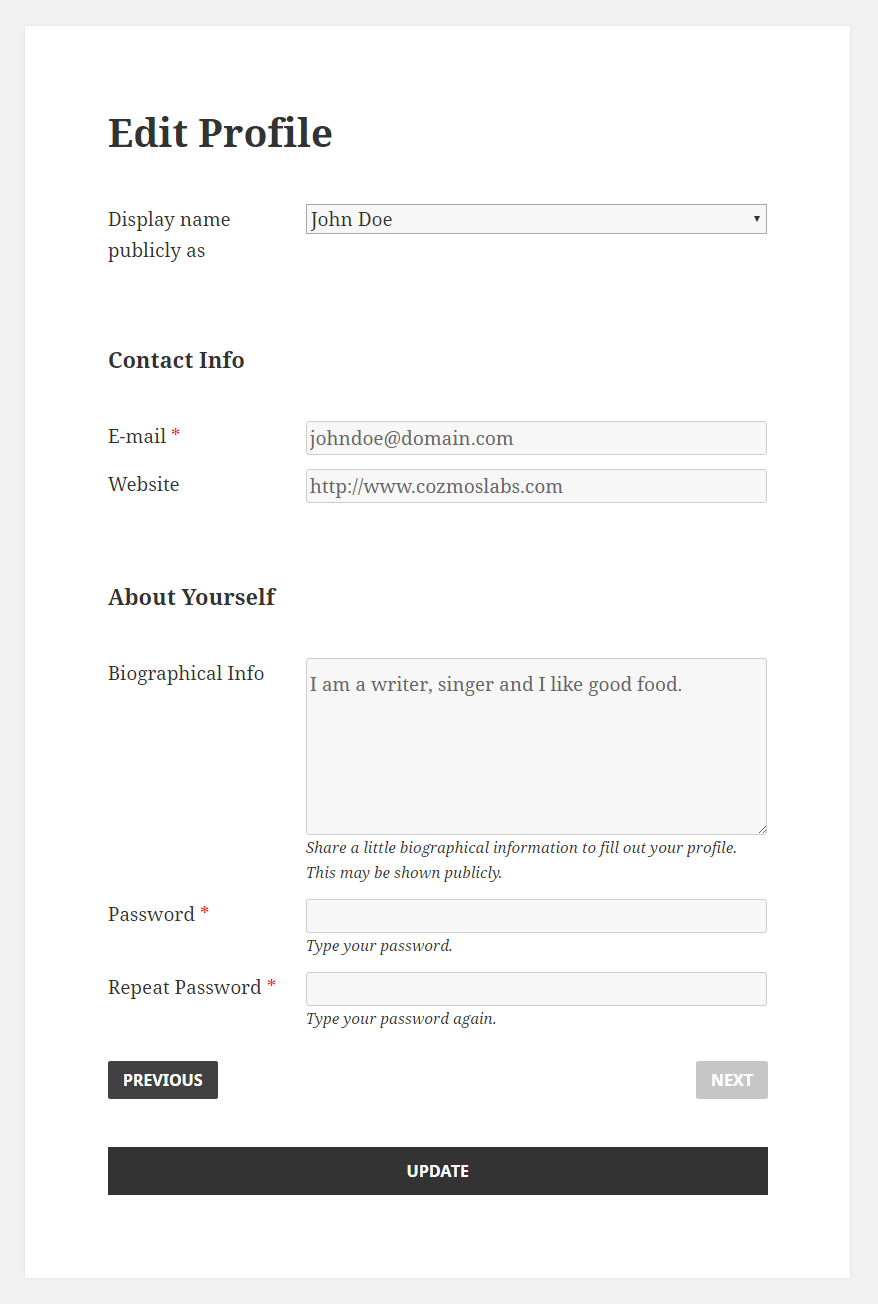Click the Website field label
Screen dimensions: 878x1304
144,484
